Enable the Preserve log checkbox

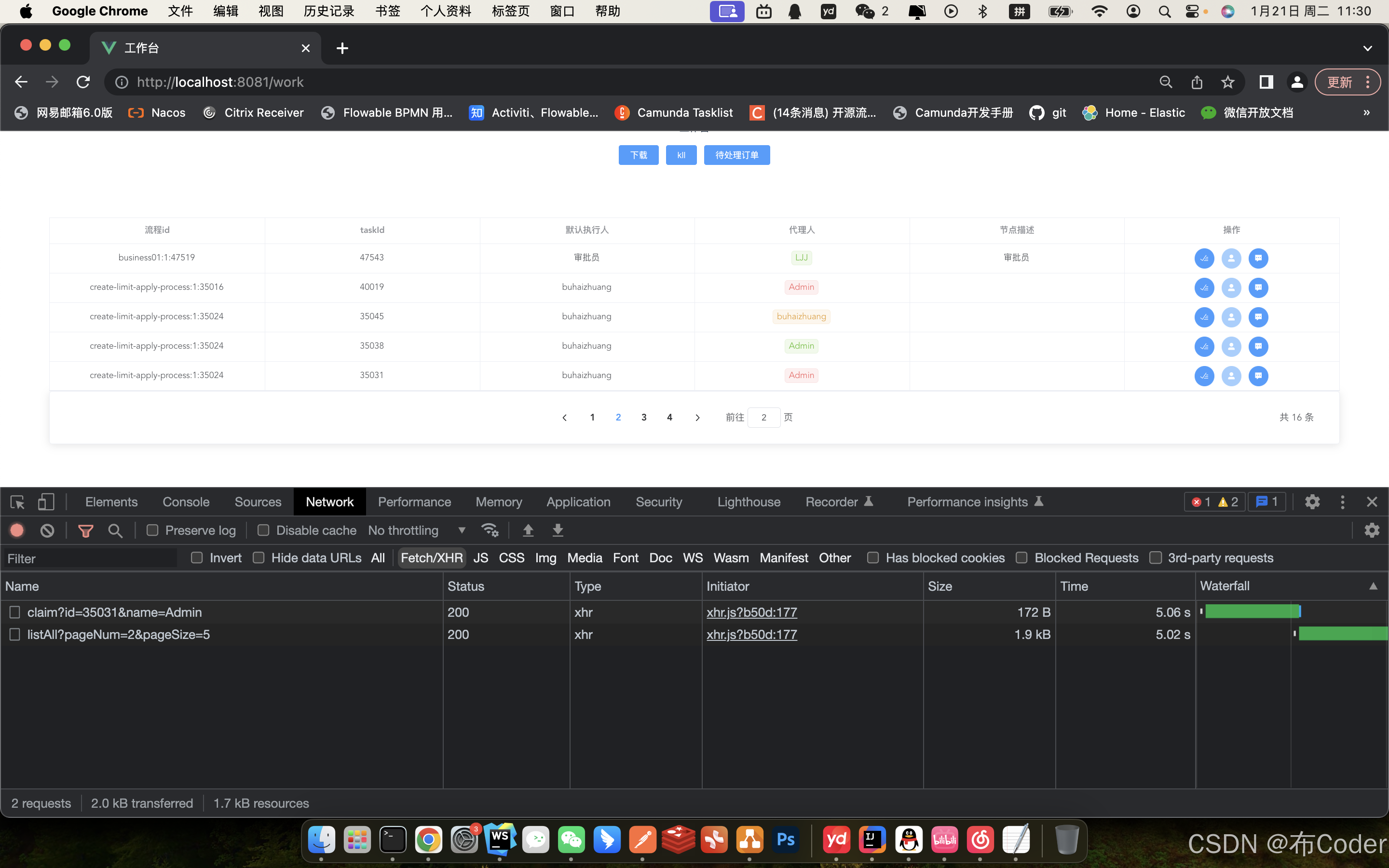(152, 530)
